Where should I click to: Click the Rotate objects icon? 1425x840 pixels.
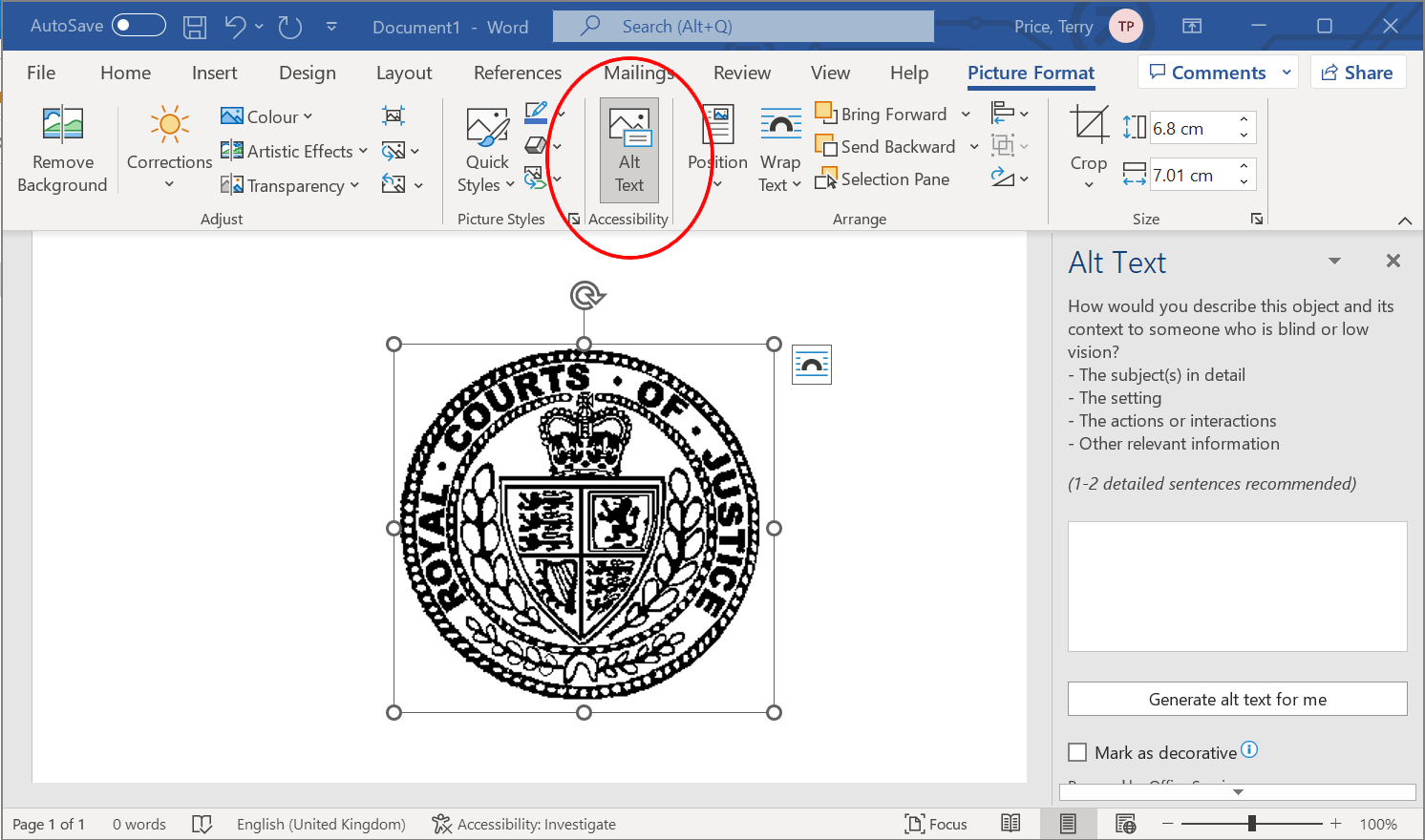coord(1002,178)
